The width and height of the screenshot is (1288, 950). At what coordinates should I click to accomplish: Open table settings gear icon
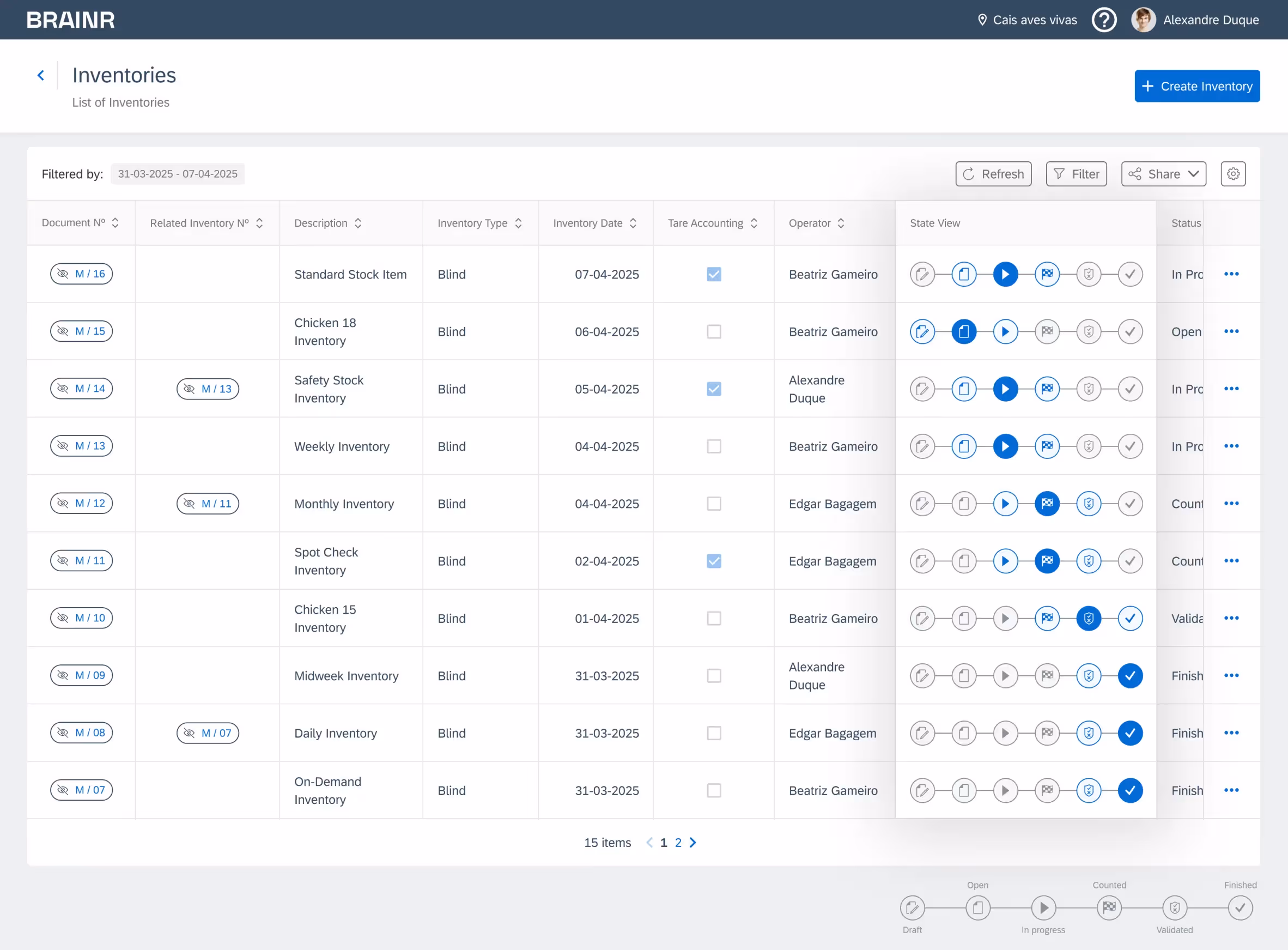pos(1233,174)
